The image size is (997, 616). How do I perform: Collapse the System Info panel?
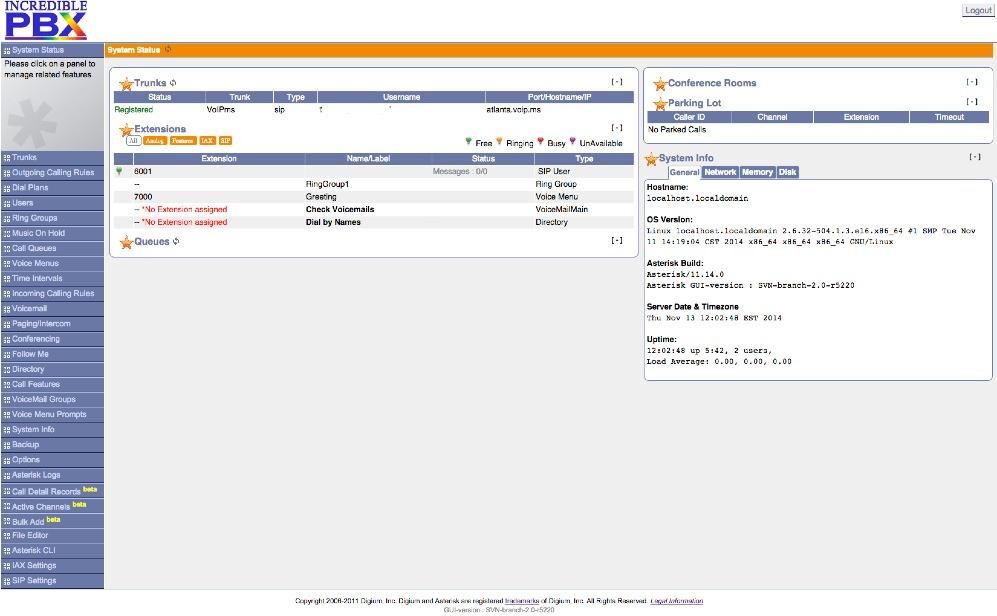[x=975, y=157]
